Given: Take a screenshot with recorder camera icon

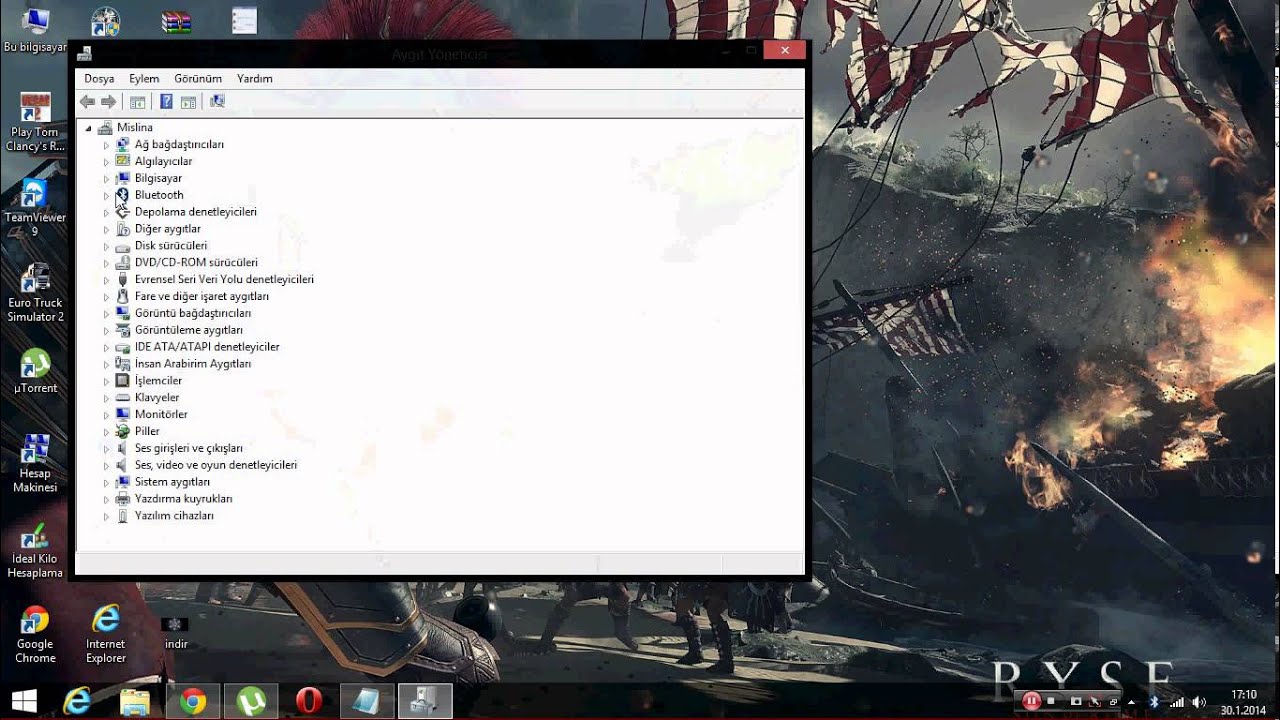Looking at the screenshot, I should click(x=1075, y=702).
